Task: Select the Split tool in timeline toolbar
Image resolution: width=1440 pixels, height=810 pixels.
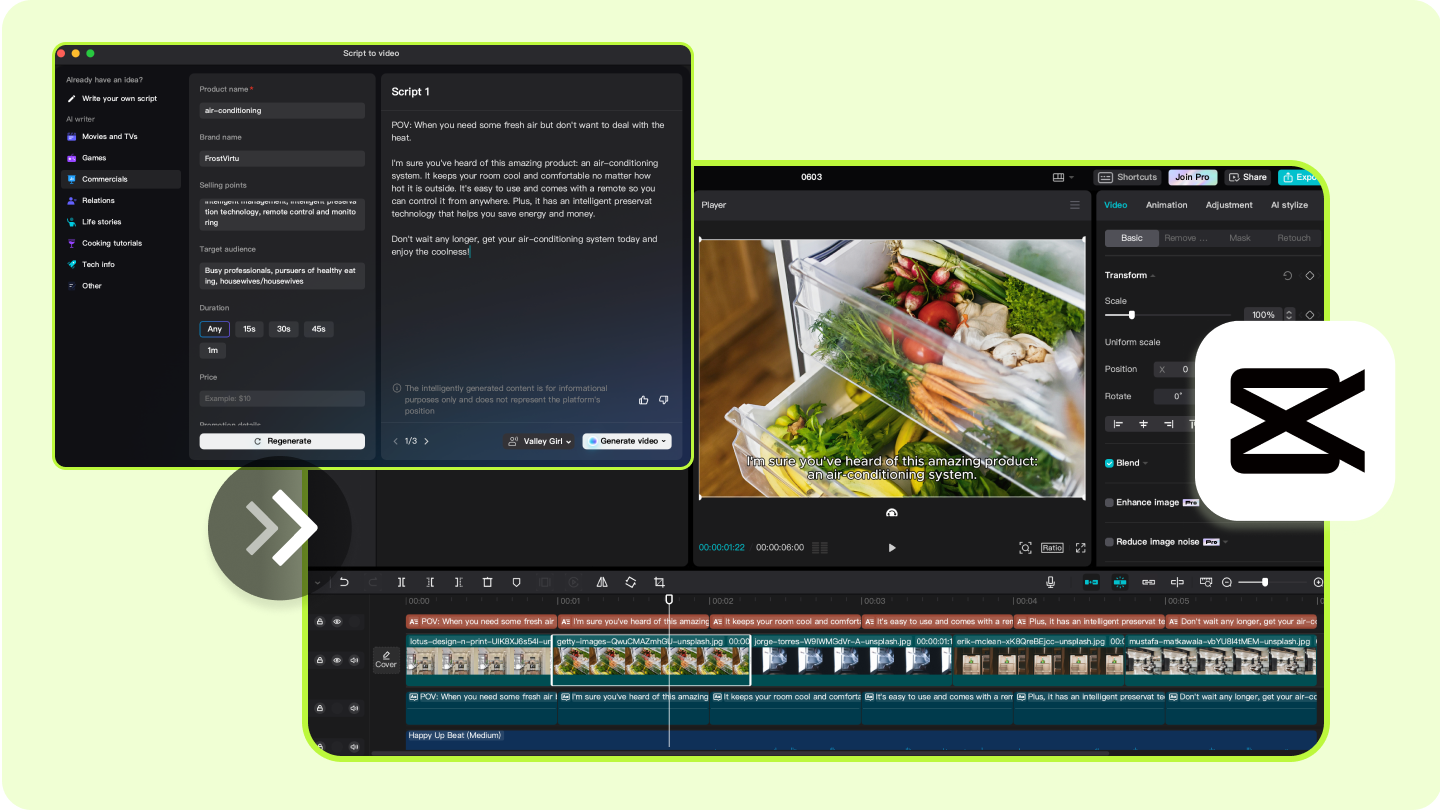Action: coord(401,582)
